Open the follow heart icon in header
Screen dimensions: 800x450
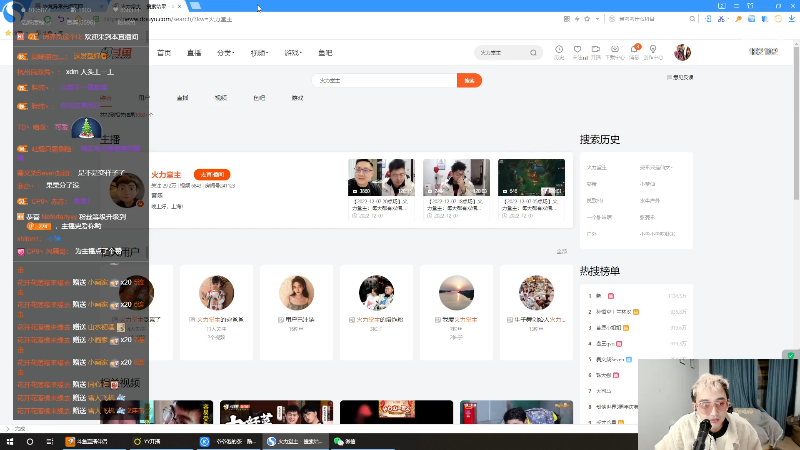click(x=578, y=49)
